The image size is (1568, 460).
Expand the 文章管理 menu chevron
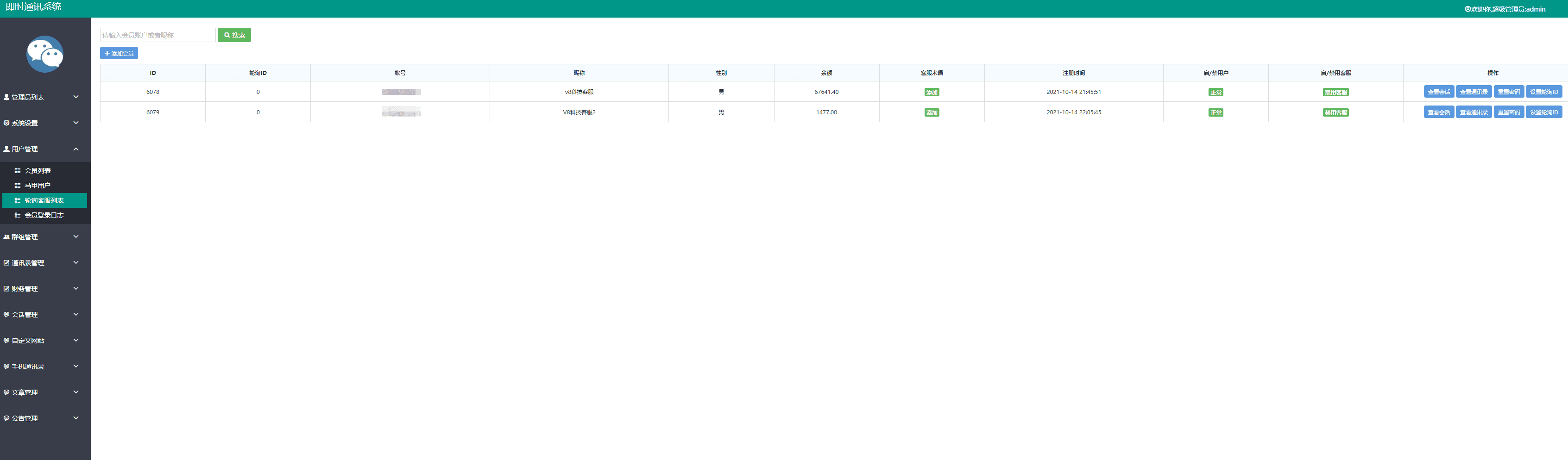click(76, 392)
